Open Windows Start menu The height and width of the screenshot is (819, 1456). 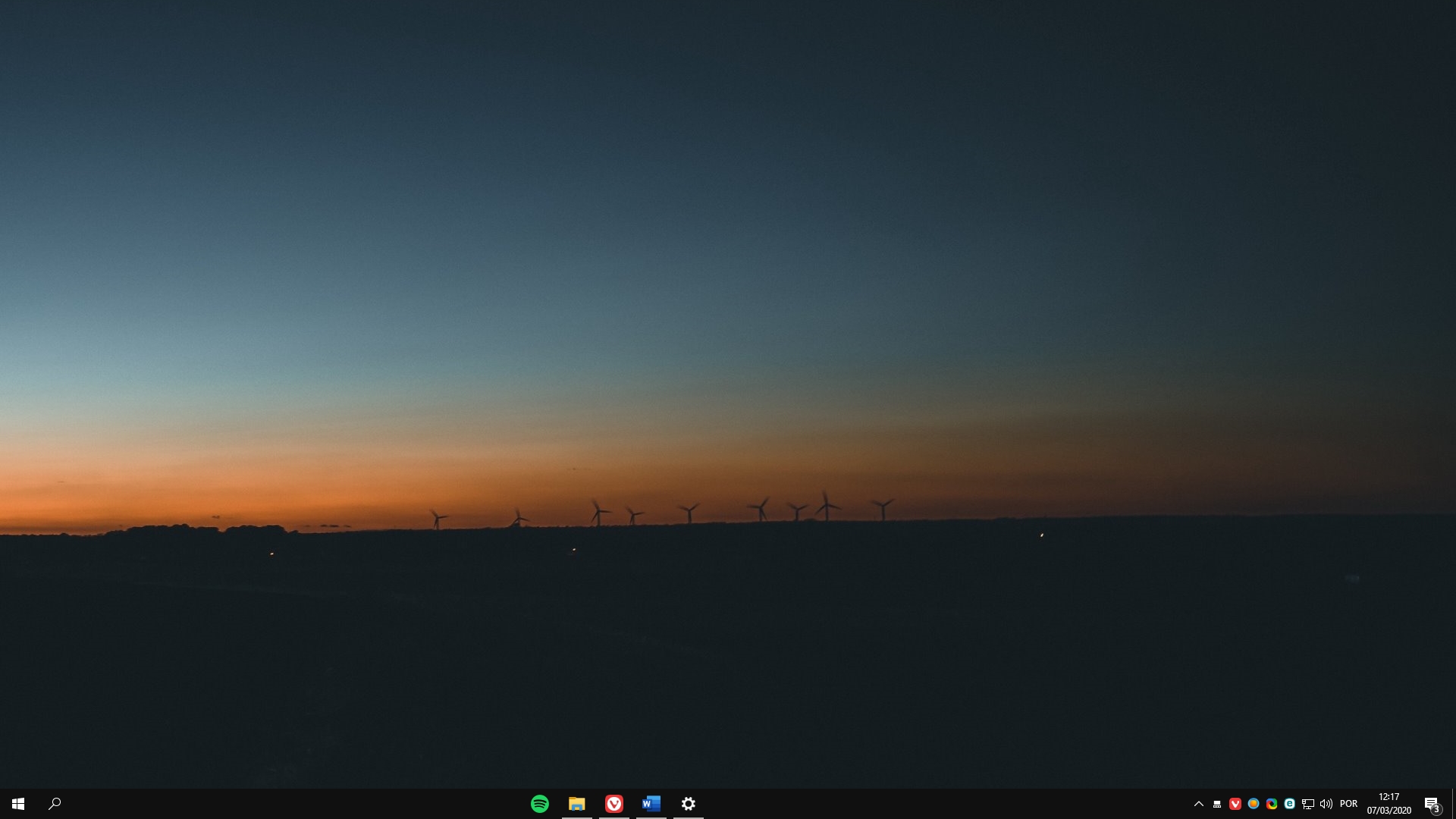(18, 803)
